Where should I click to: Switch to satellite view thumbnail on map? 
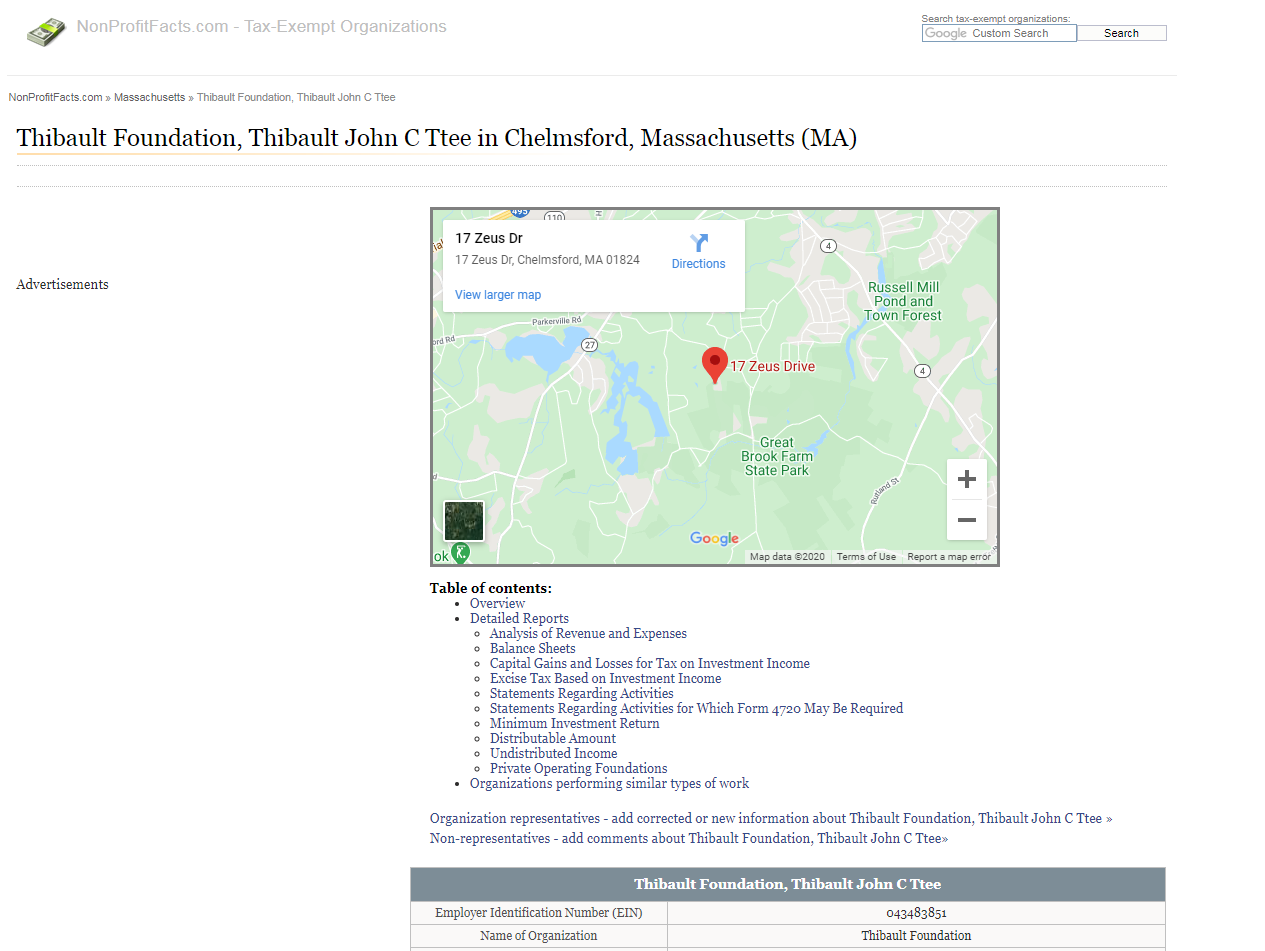(x=464, y=521)
